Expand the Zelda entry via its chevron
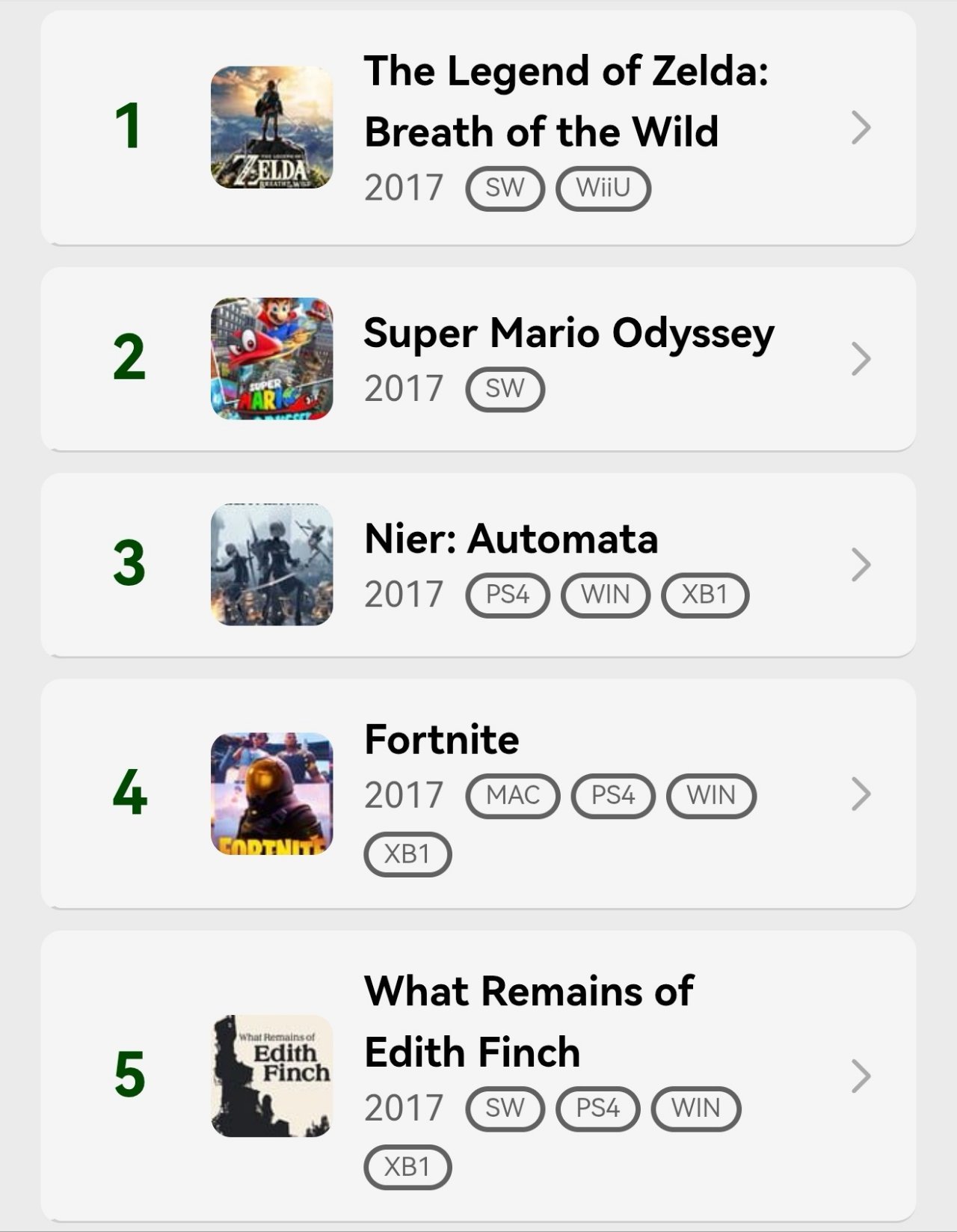957x1232 pixels. (x=861, y=128)
